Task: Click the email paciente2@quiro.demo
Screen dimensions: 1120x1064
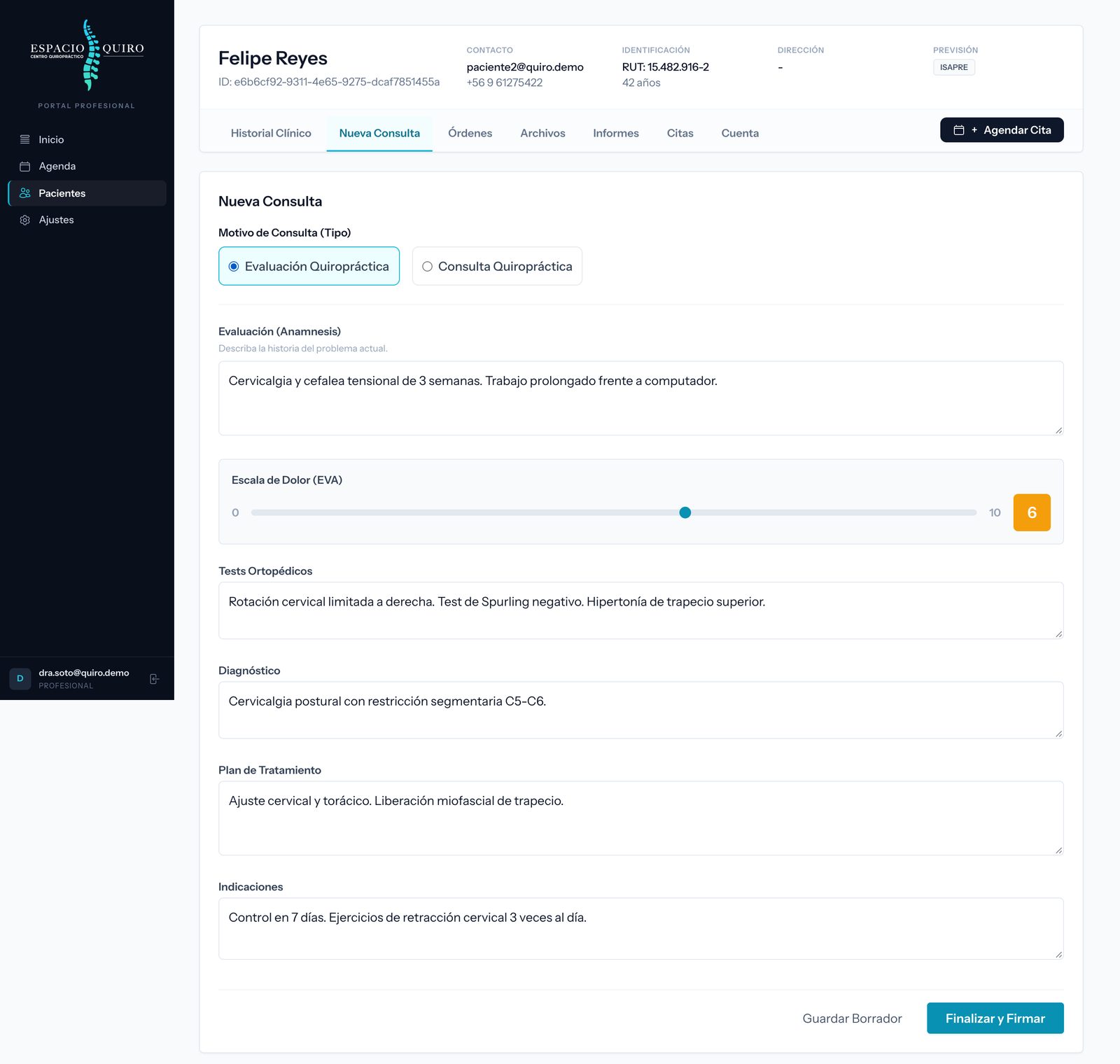Action: 525,67
